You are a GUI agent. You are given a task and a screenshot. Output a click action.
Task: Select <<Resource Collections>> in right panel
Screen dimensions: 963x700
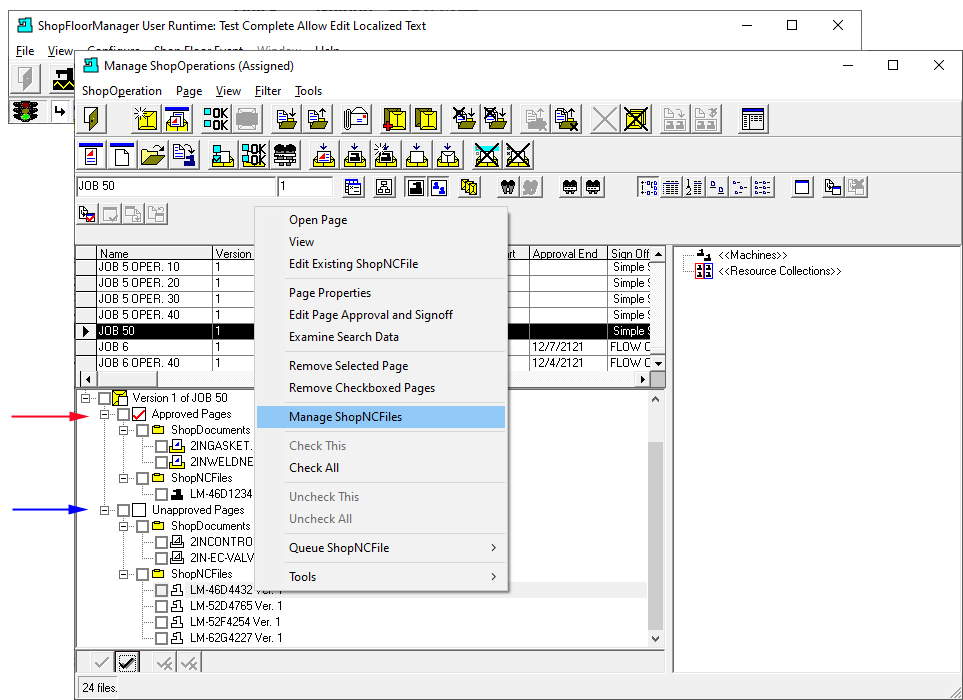pos(779,271)
